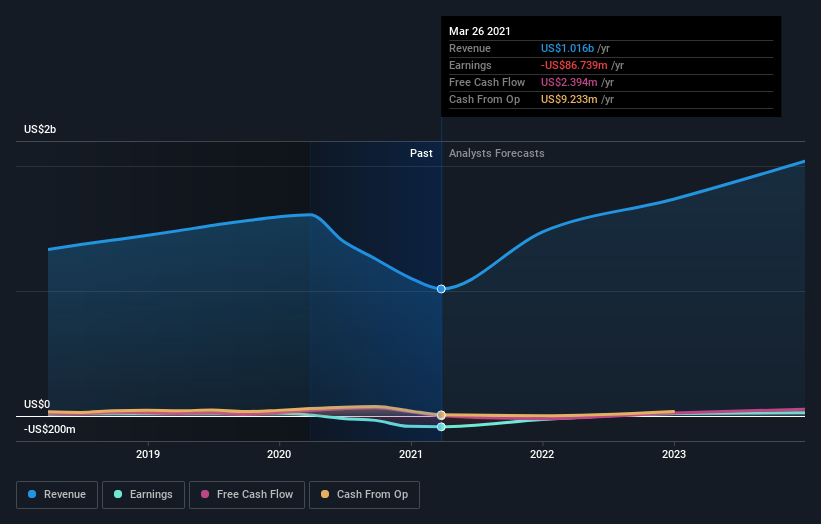Toggle the Free Cash Flow legend button
Viewport: 821px width, 524px height.
click(247, 495)
